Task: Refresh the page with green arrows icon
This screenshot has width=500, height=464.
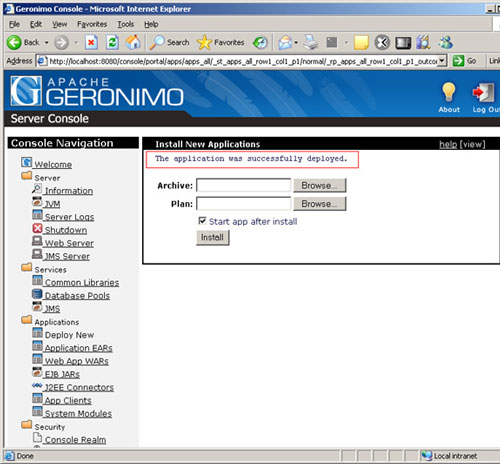Action: (x=112, y=43)
